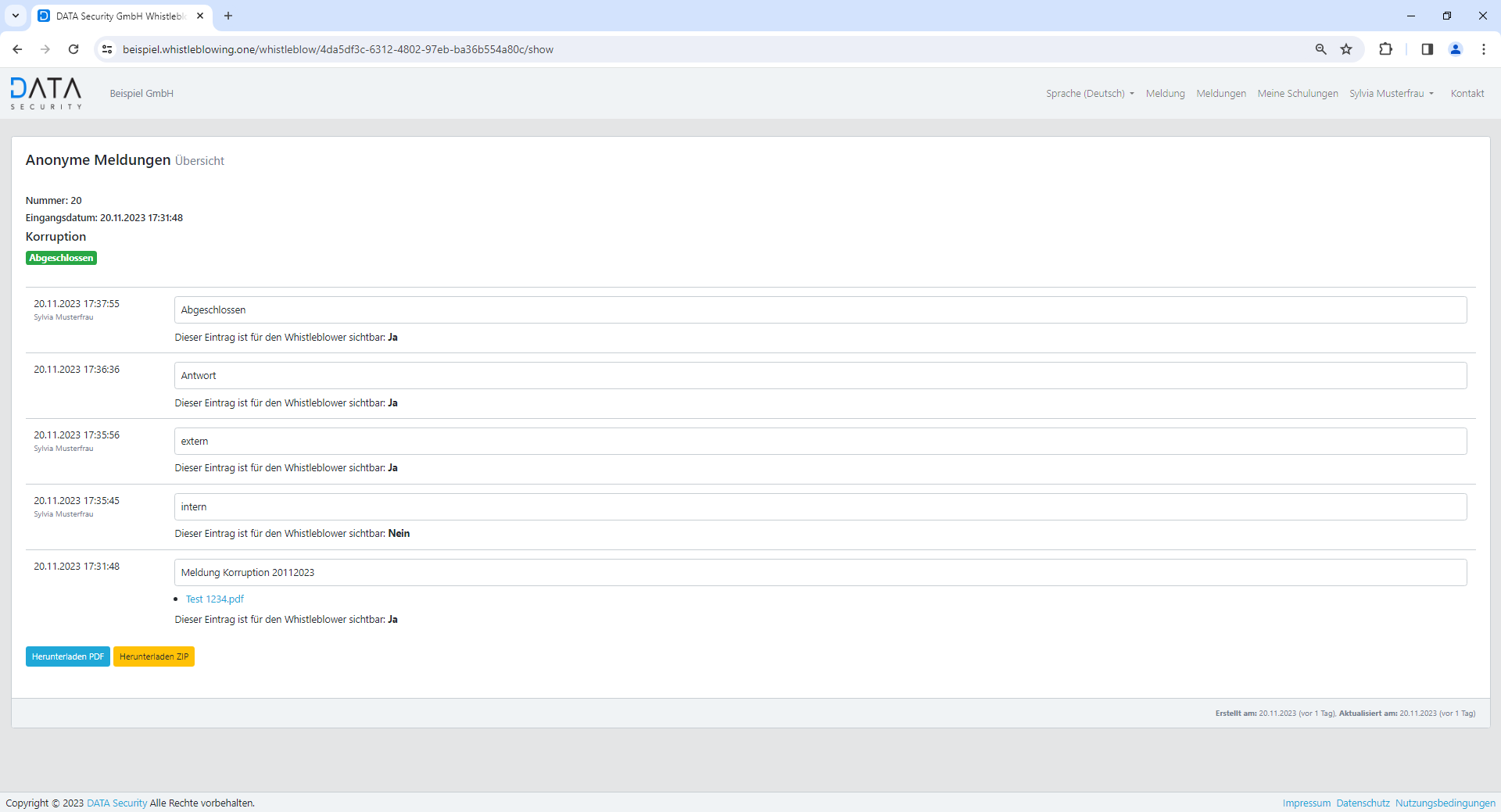Open the tab search chevron in tab strip
Viewport: 1501px width, 812px height.
15,16
